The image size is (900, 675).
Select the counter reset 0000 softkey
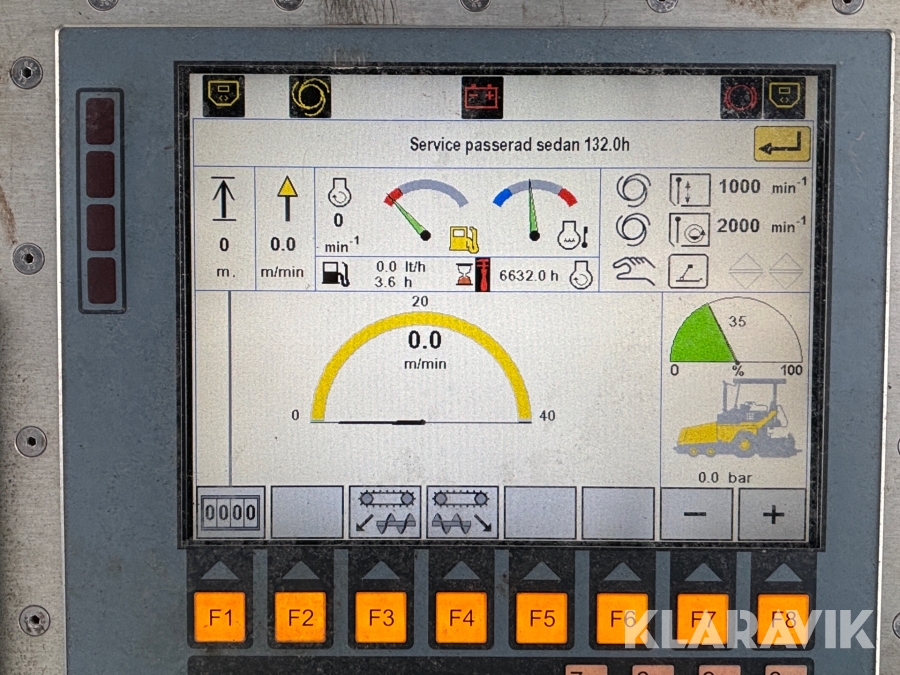[231, 513]
